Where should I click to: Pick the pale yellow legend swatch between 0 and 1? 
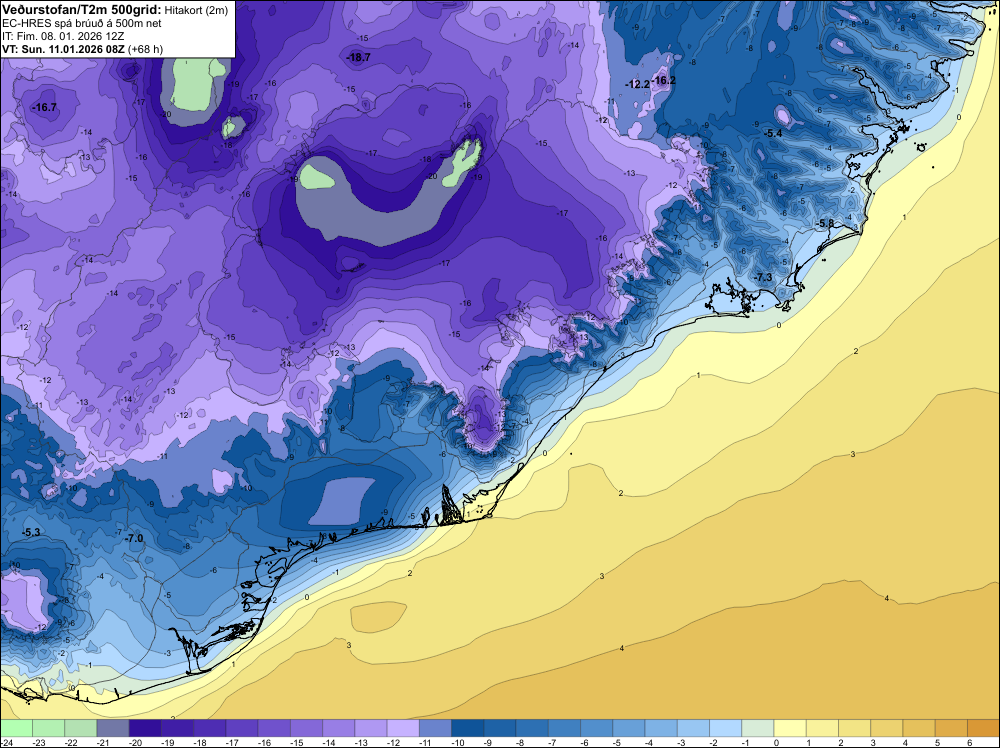click(x=790, y=728)
